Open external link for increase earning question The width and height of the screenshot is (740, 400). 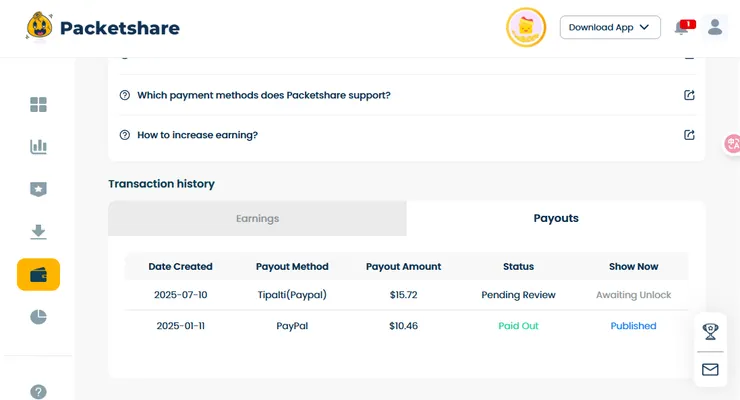point(689,135)
